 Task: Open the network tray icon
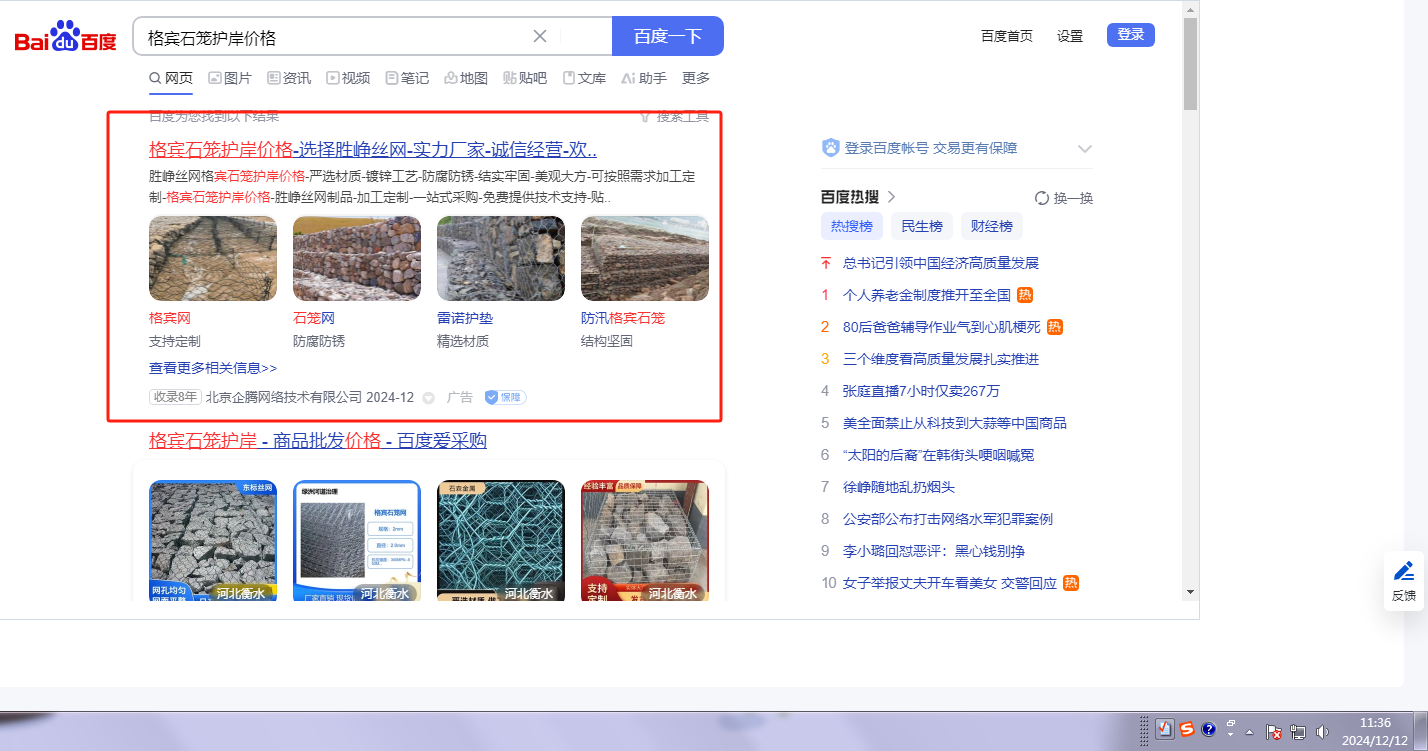[x=1298, y=731]
